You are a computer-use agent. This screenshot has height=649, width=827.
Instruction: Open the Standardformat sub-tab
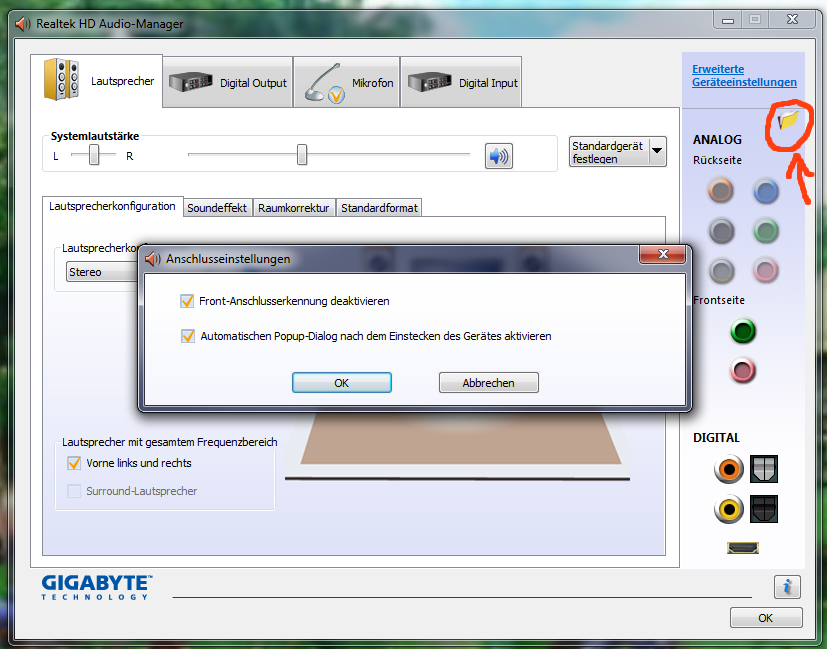point(379,208)
